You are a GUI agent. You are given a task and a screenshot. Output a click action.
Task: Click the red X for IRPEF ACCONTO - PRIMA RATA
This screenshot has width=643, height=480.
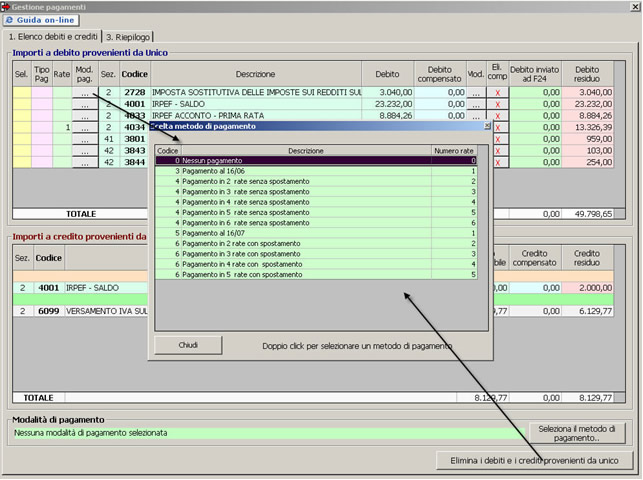point(497,116)
